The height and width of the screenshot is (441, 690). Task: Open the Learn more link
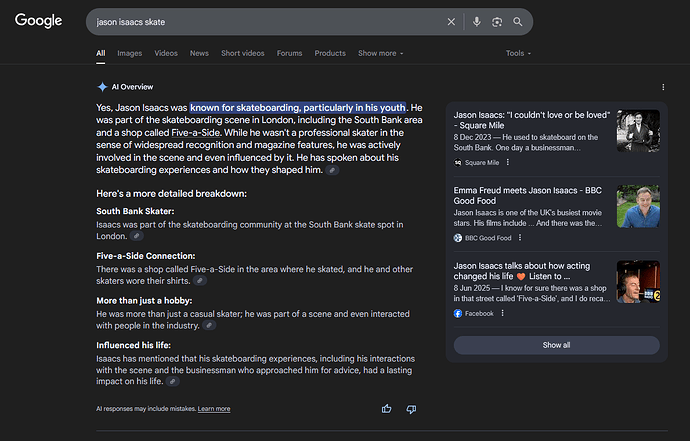pos(214,409)
